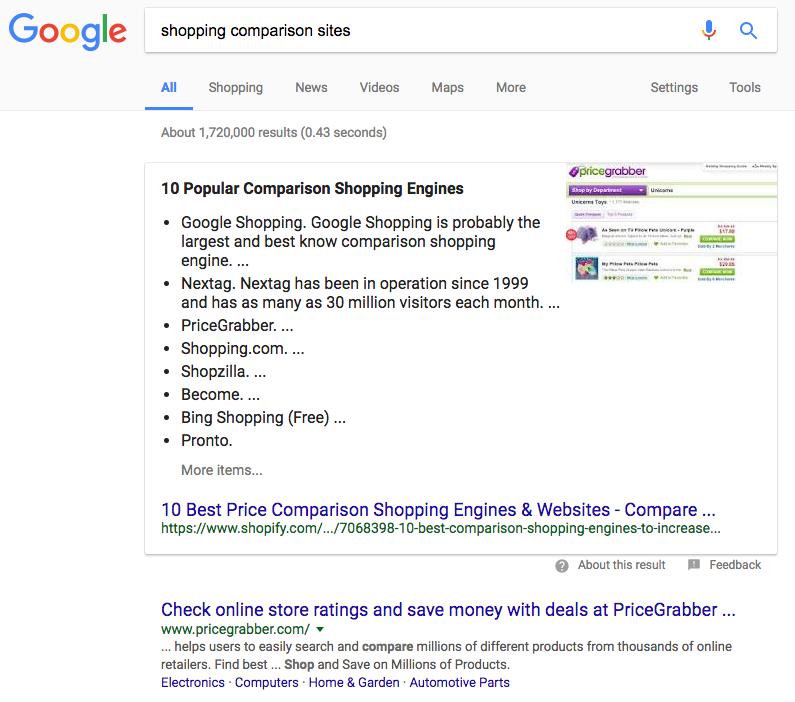Image resolution: width=795 pixels, height=702 pixels.
Task: Expand the More items link
Action: coord(222,470)
